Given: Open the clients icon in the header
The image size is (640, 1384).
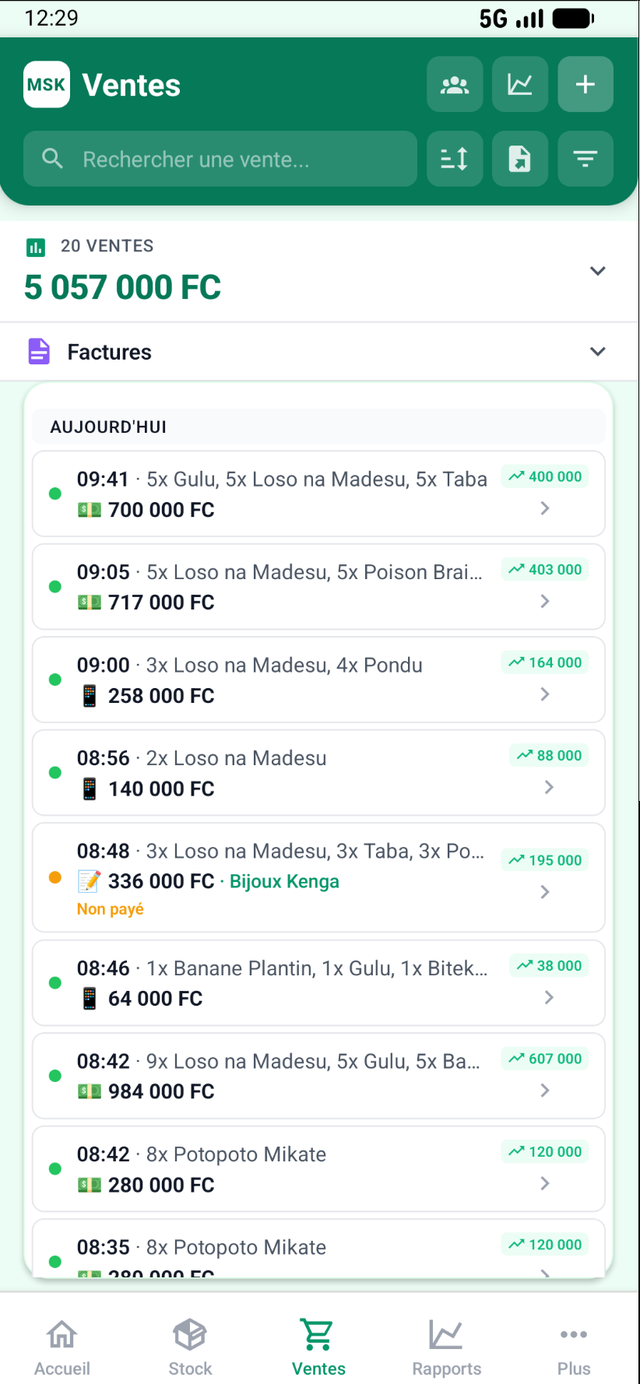Looking at the screenshot, I should 455,85.
